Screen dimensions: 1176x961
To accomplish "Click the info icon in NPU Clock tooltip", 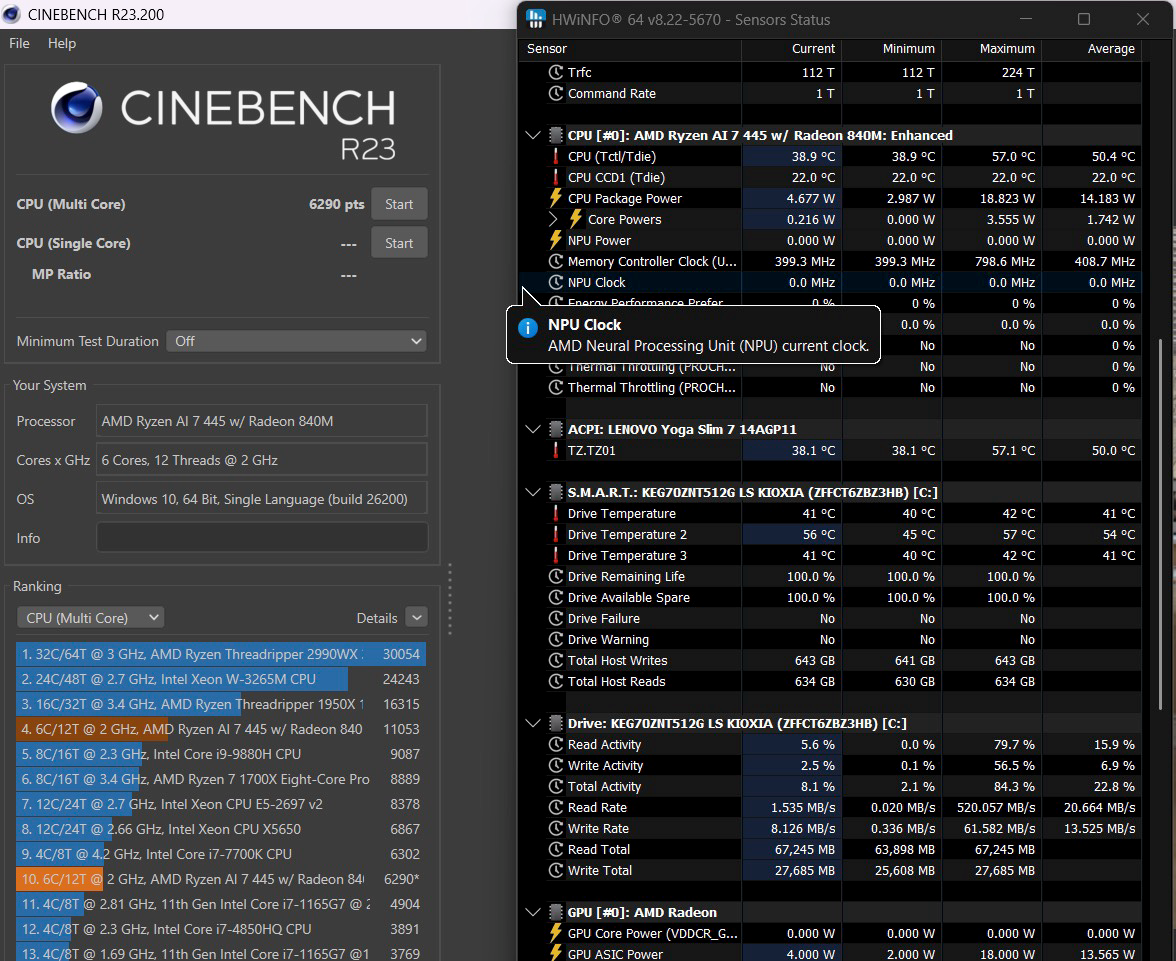I will pos(528,328).
